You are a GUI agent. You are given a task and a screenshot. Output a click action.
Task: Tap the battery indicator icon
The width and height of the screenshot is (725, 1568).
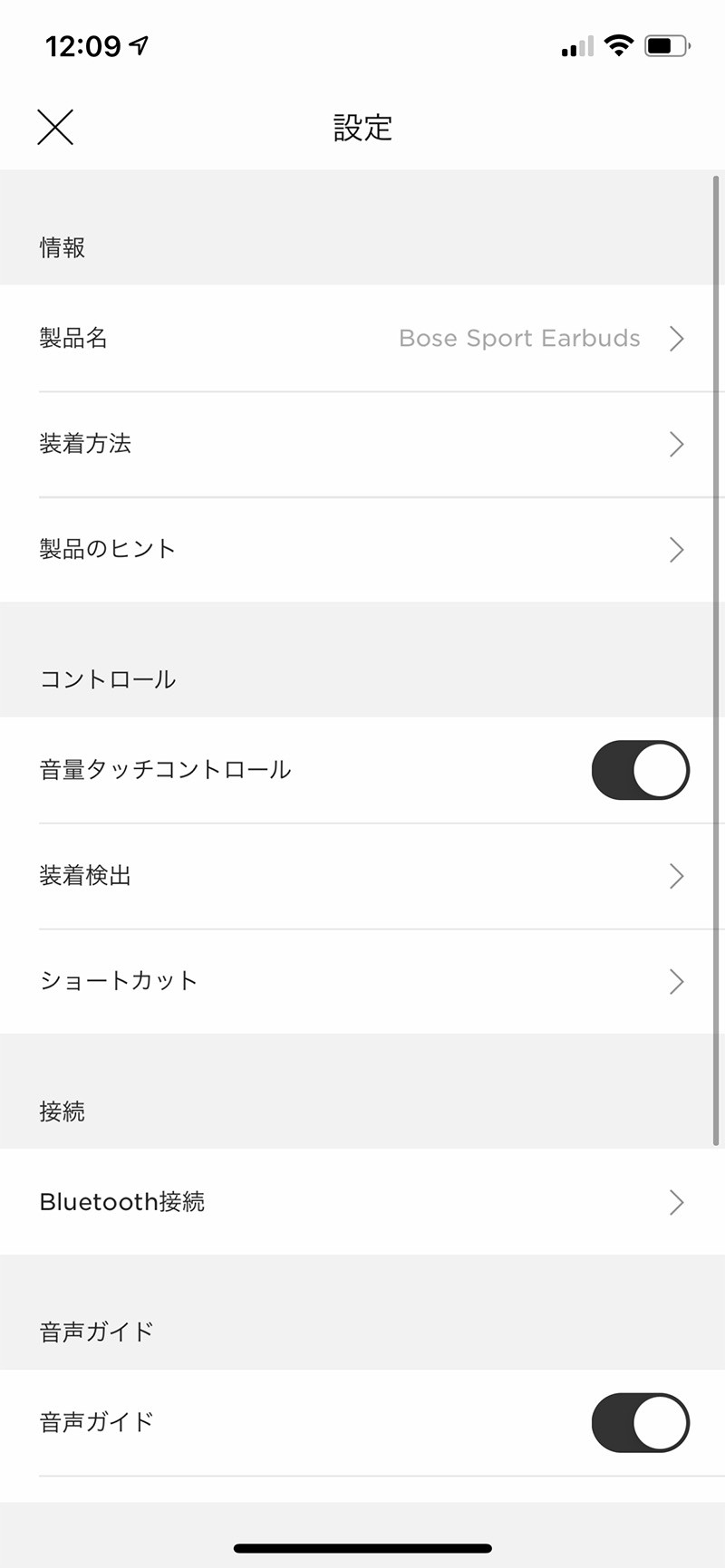coord(667,45)
